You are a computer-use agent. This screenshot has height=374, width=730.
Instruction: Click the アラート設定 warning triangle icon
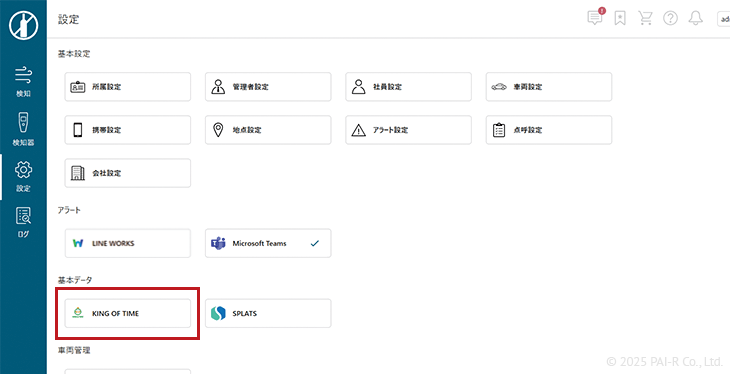358,130
